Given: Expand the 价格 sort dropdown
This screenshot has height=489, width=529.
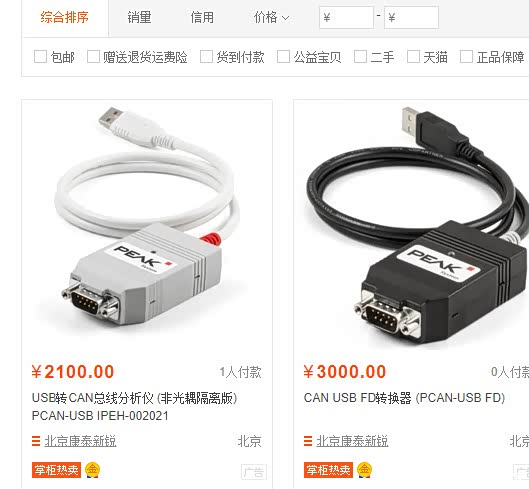Looking at the screenshot, I should click(x=272, y=18).
